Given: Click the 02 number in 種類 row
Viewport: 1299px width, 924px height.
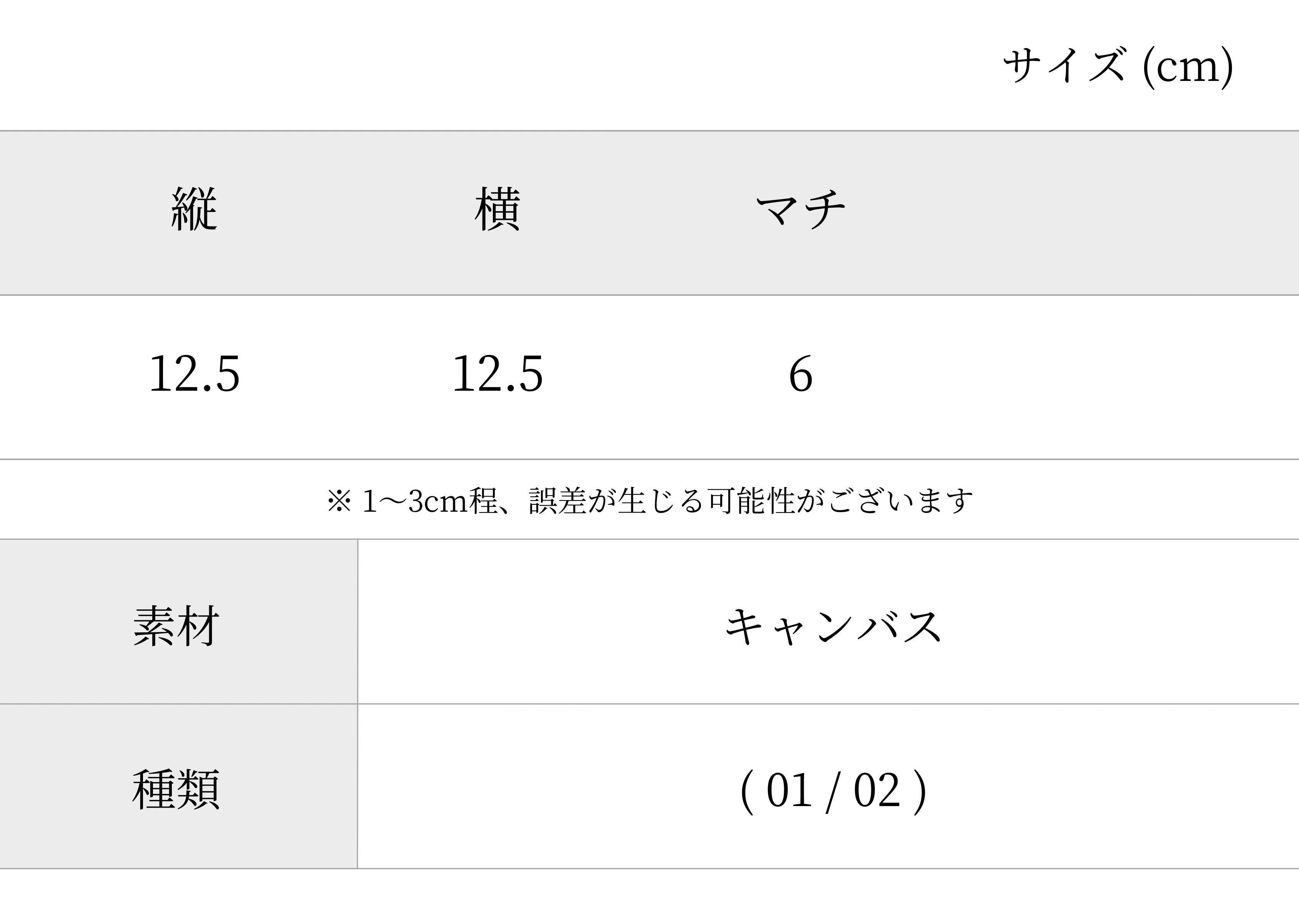Looking at the screenshot, I should coord(877,790).
